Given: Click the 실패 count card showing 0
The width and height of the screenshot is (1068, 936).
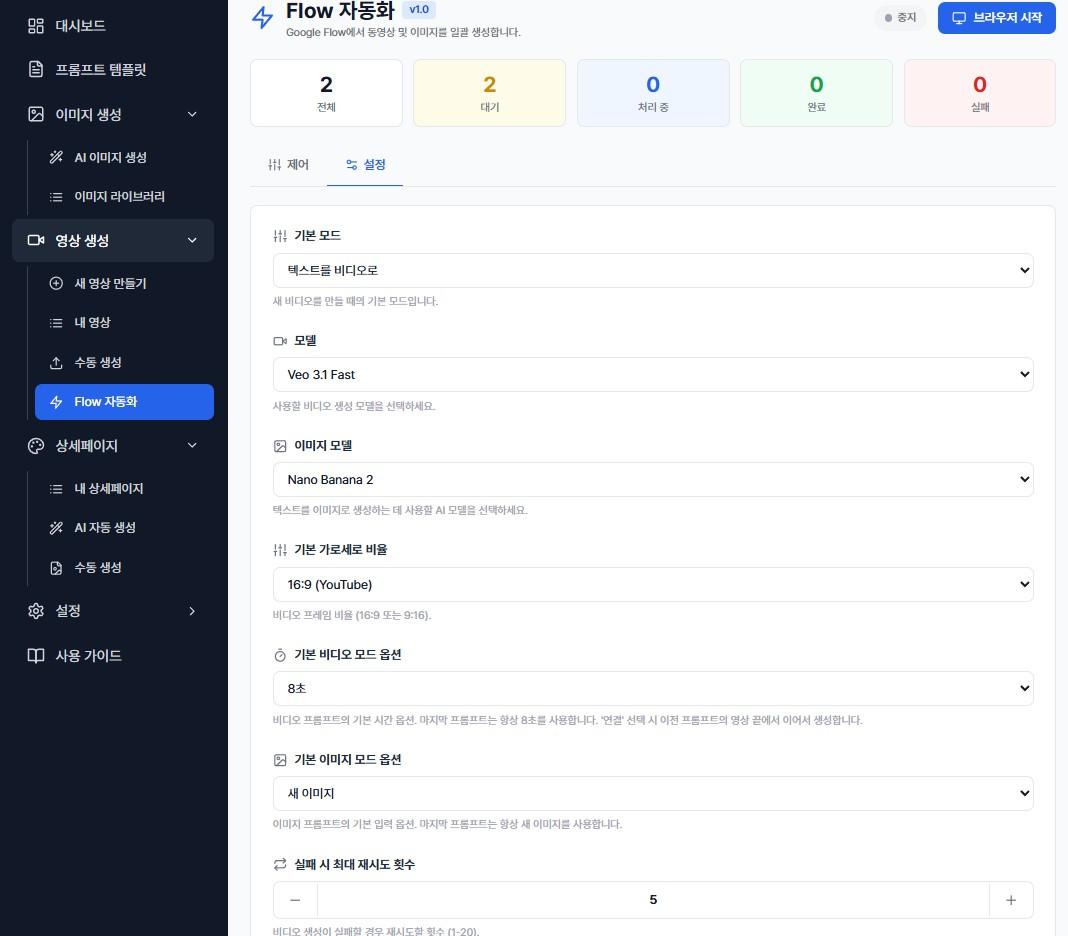Looking at the screenshot, I should click(979, 93).
